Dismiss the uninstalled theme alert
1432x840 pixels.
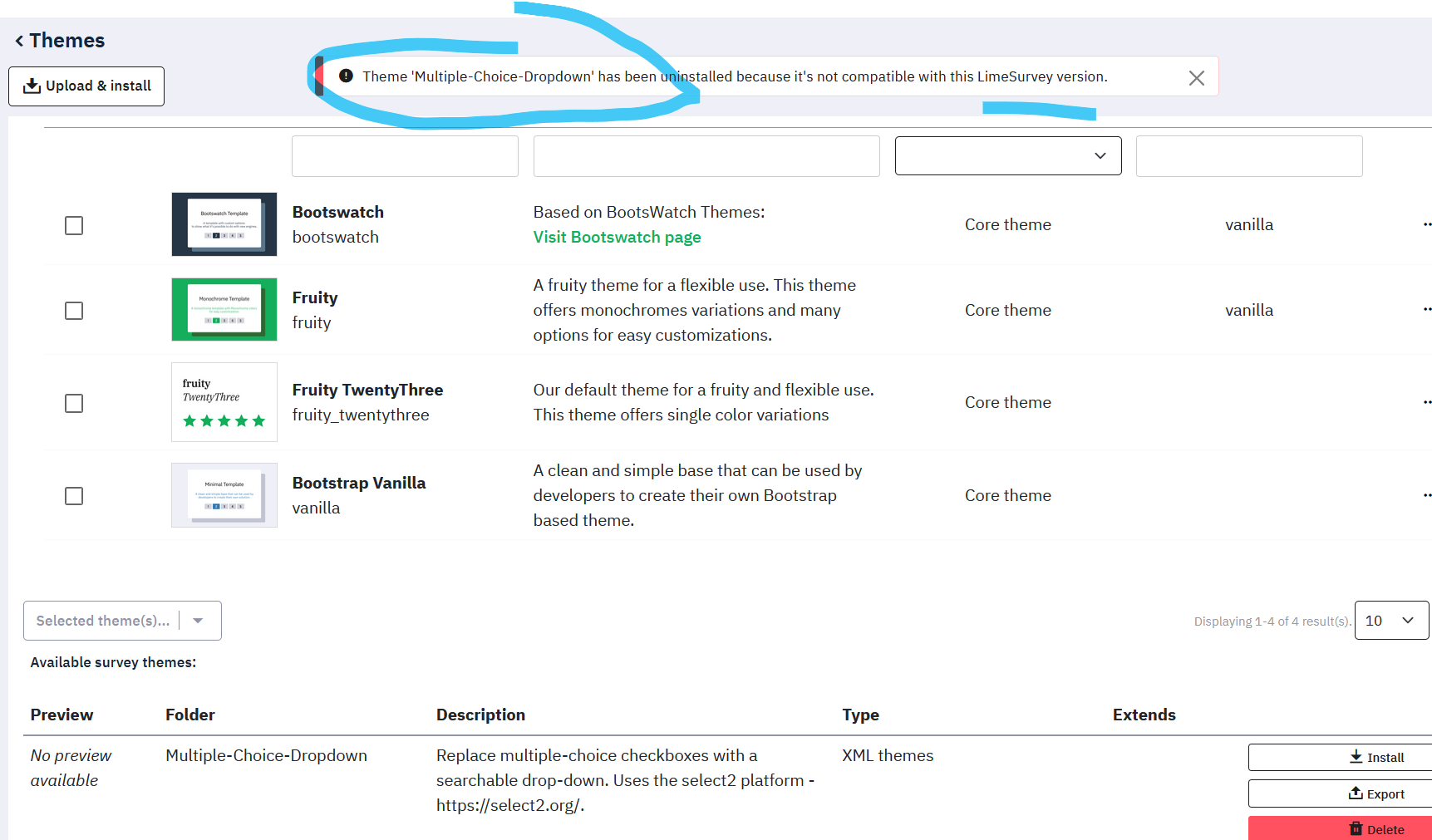pyautogui.click(x=1196, y=78)
